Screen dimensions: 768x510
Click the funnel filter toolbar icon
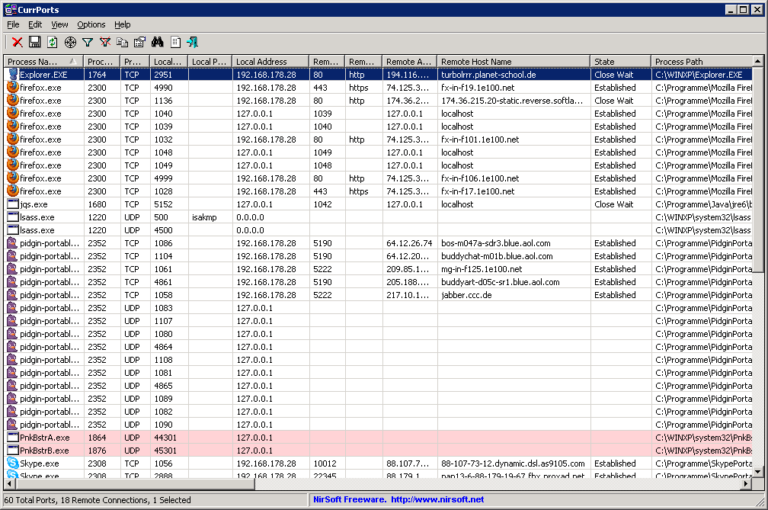(88, 42)
